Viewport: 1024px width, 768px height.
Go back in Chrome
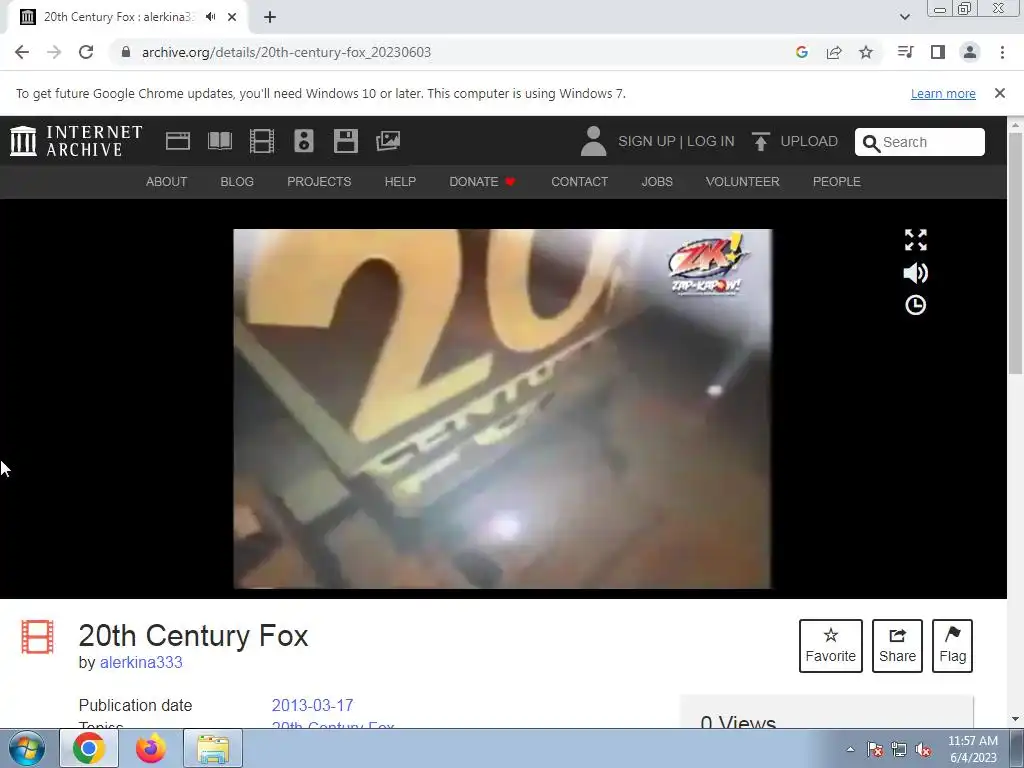point(22,52)
